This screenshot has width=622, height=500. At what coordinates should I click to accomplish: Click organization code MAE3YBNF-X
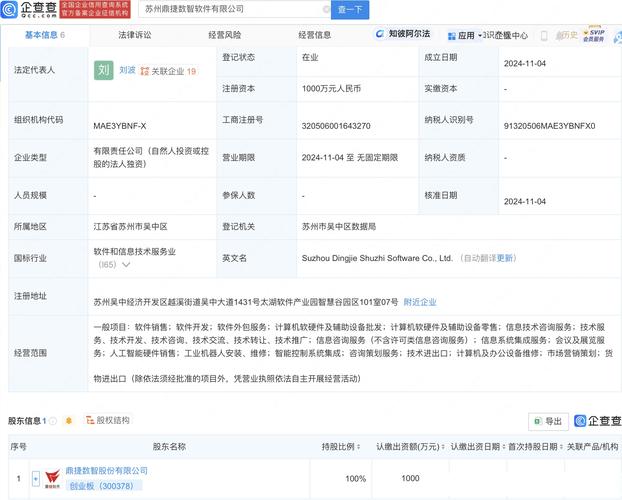[120, 126]
